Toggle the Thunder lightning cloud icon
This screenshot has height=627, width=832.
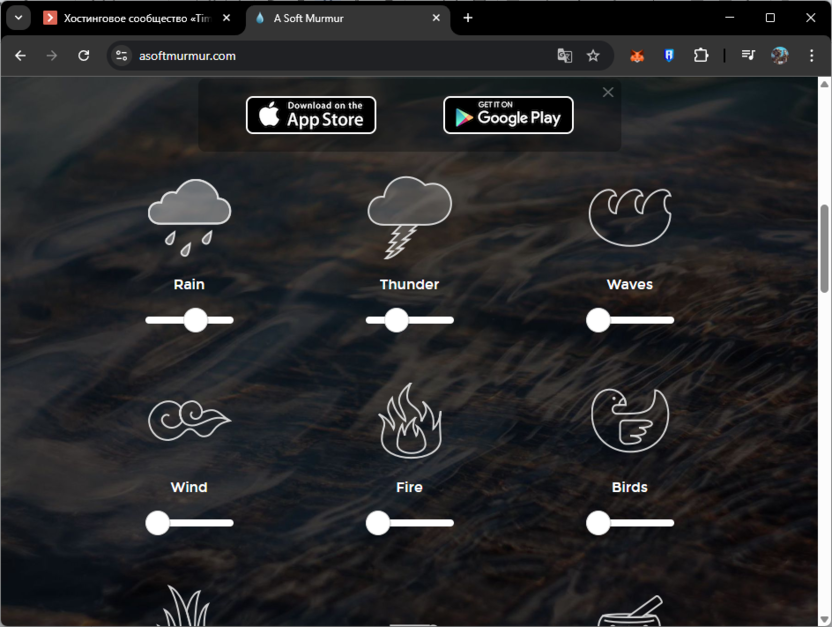click(410, 218)
